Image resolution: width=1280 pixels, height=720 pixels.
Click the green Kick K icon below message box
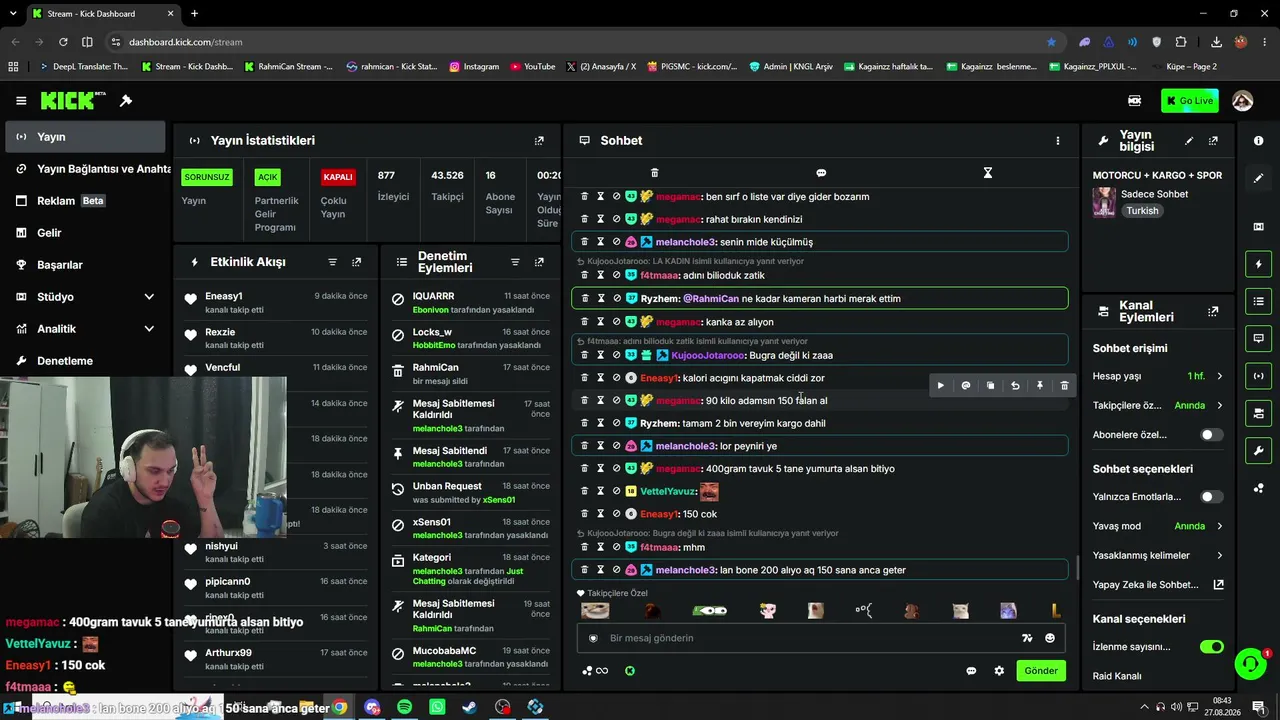(x=630, y=671)
